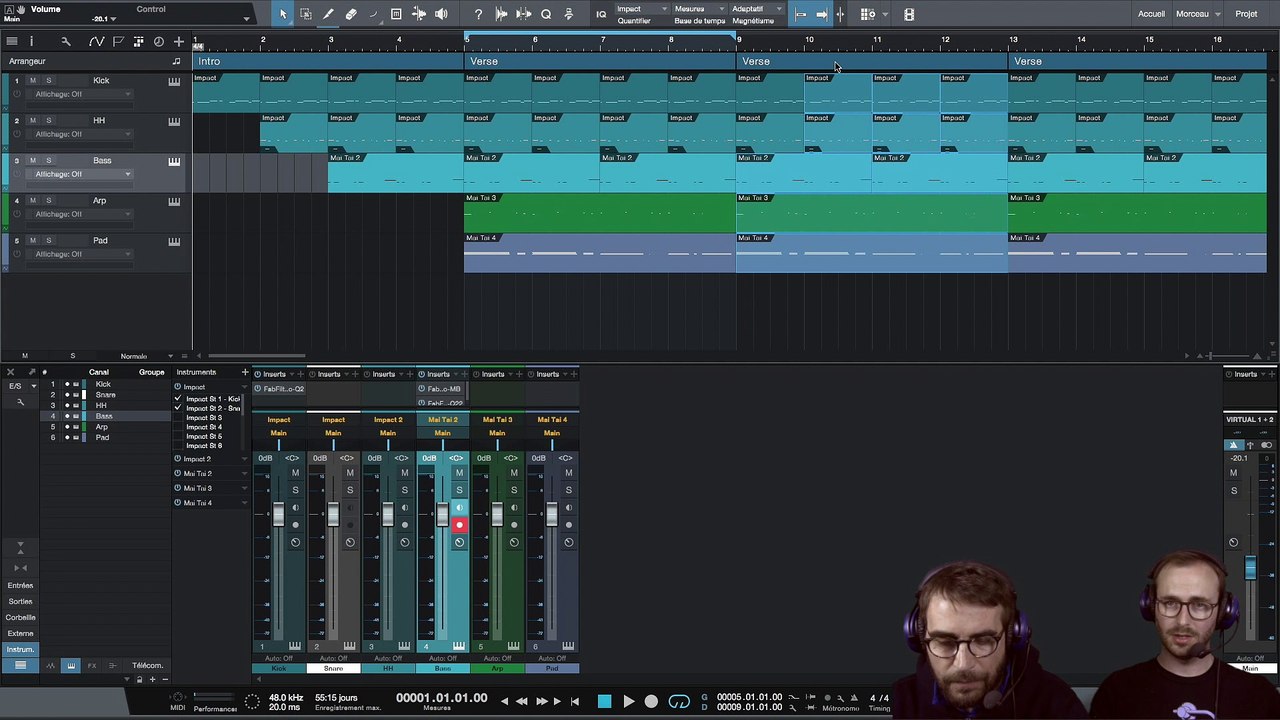The height and width of the screenshot is (720, 1280).
Task: Mute the Arp track
Action: pos(32,200)
